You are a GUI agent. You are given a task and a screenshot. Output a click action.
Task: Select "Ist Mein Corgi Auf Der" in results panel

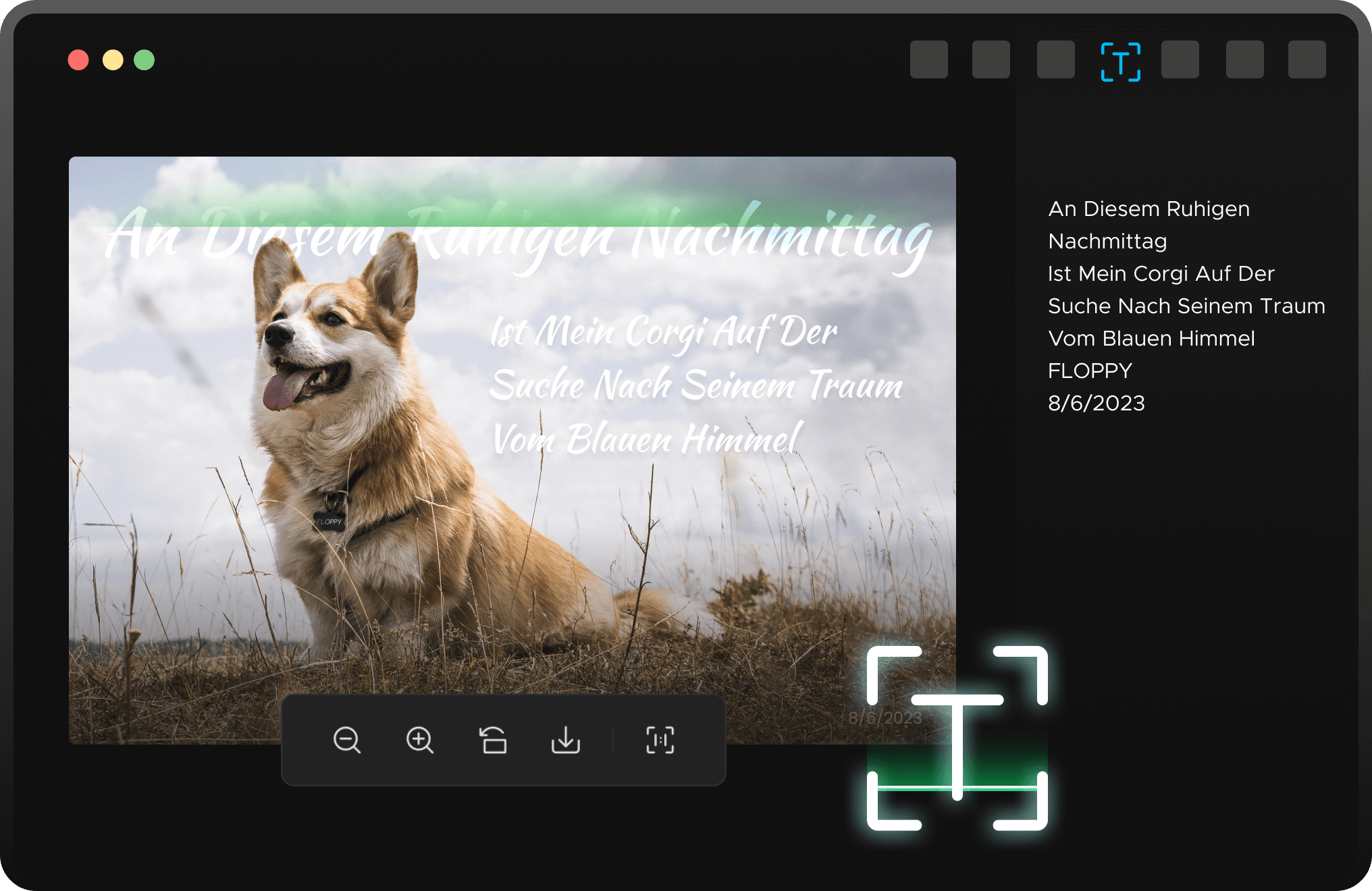pos(1161,274)
